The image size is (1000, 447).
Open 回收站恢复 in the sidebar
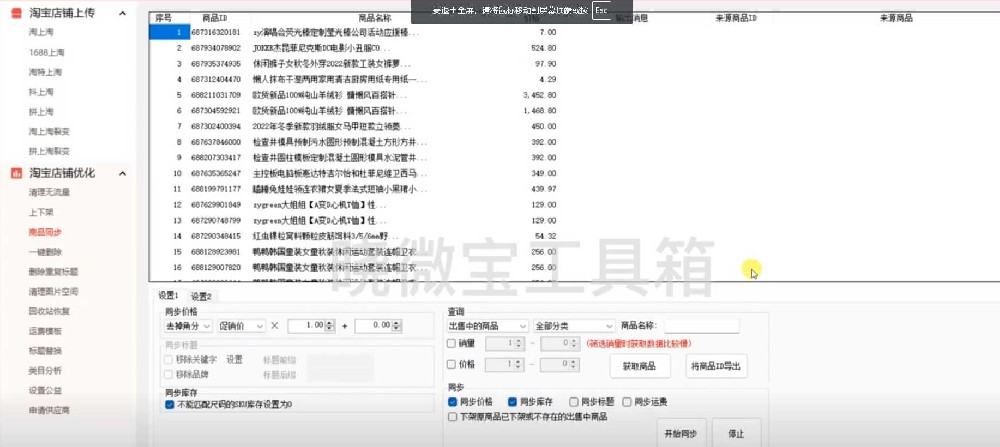click(x=49, y=311)
